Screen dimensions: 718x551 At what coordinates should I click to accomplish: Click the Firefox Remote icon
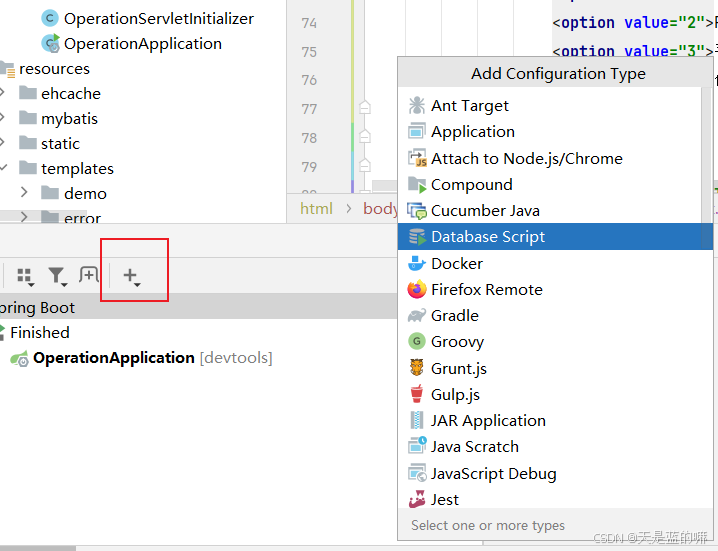click(417, 289)
